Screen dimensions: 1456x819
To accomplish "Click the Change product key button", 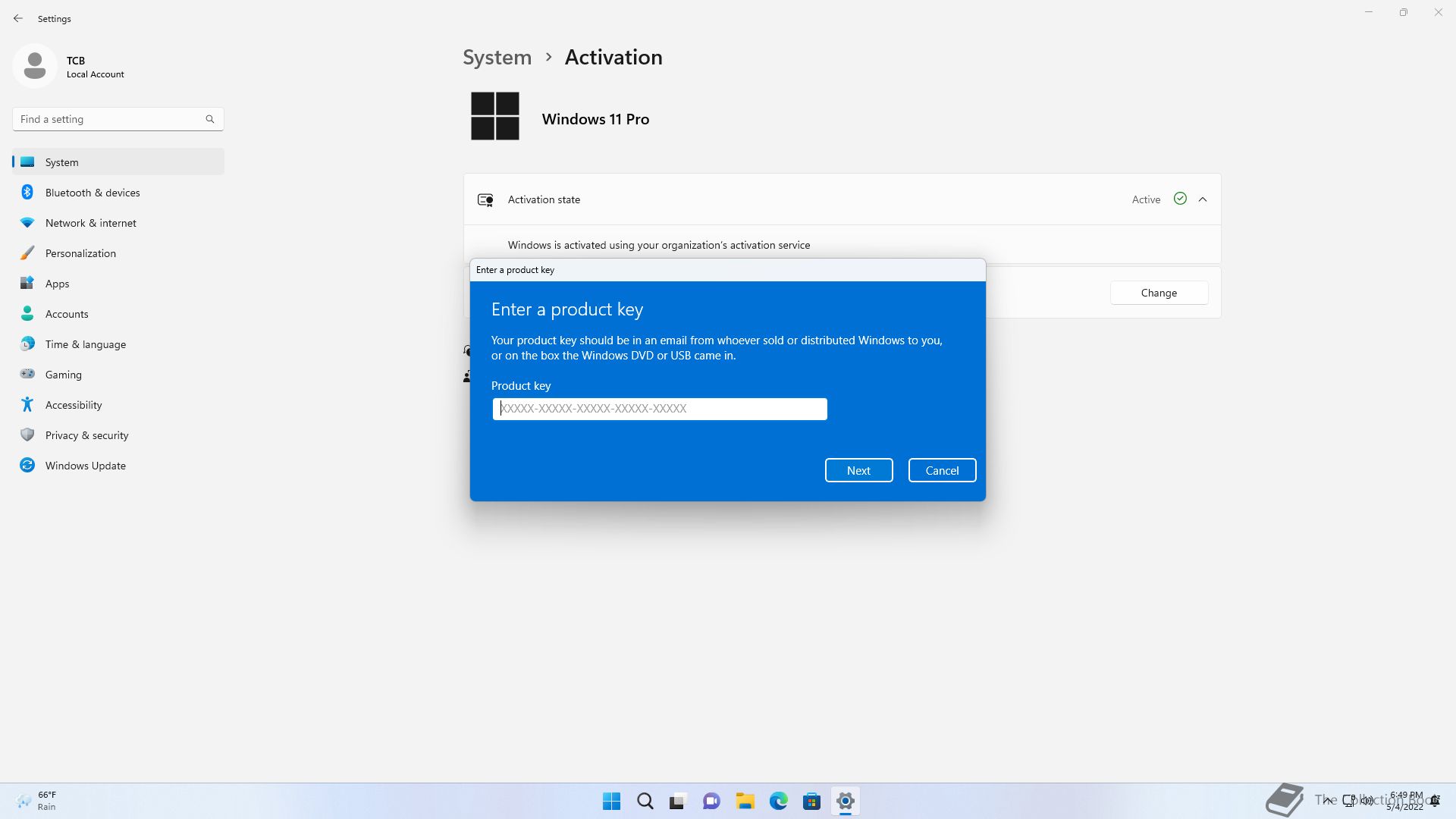I will tap(1159, 293).
